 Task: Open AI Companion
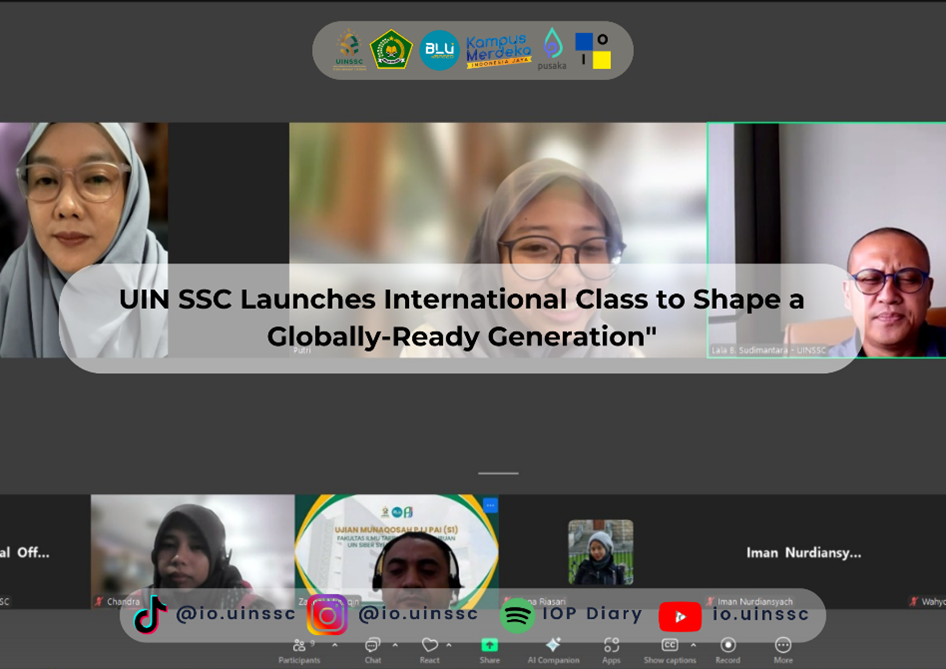click(x=553, y=650)
